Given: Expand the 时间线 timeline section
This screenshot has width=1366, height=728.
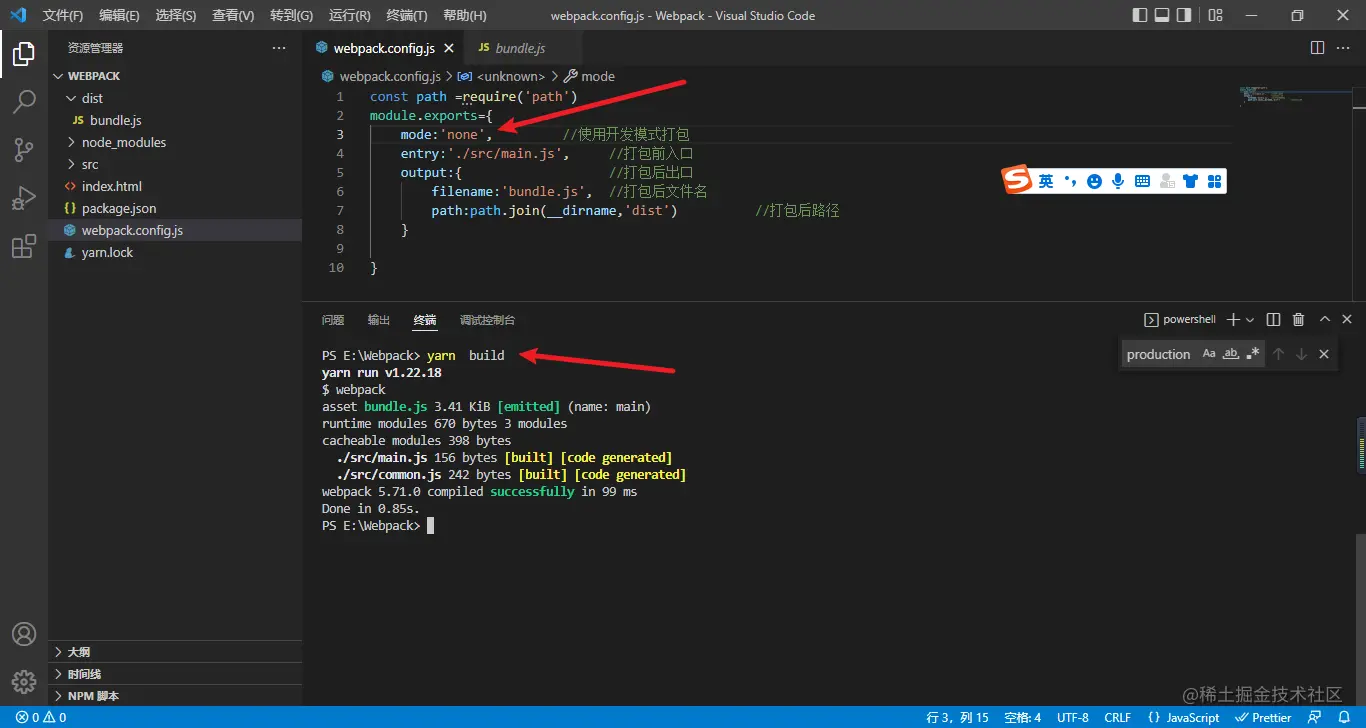Looking at the screenshot, I should (x=175, y=674).
